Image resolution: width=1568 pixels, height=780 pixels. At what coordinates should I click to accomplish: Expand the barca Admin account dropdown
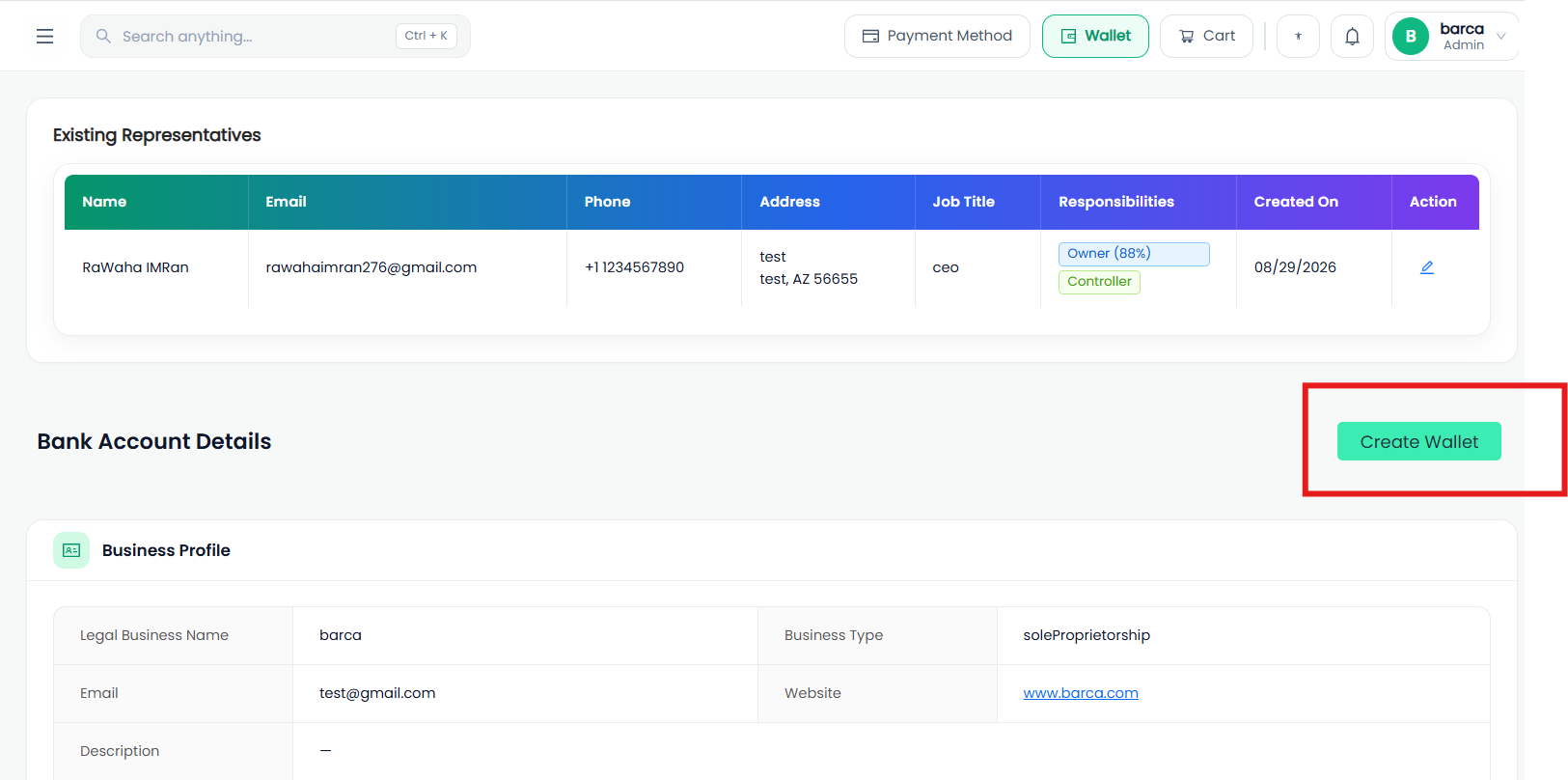[x=1452, y=36]
